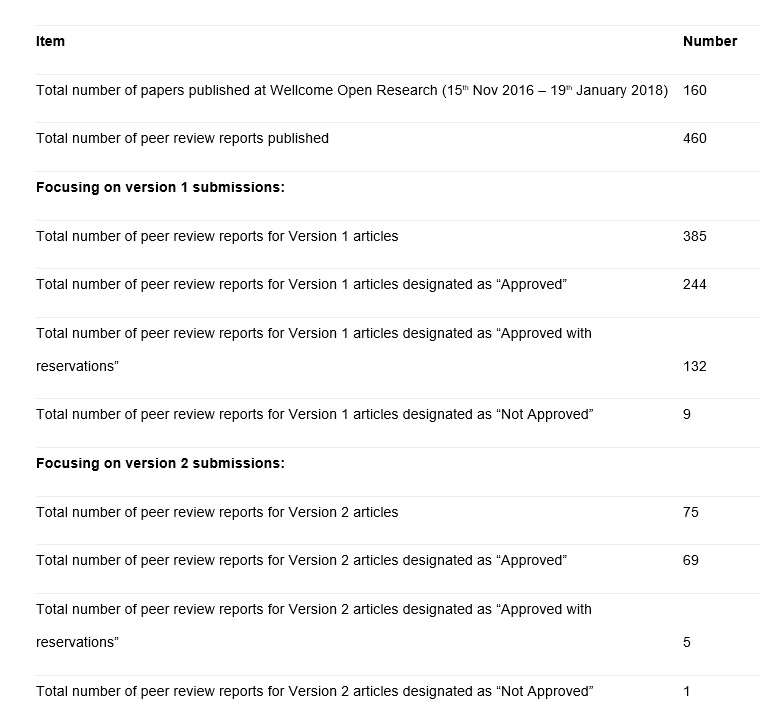Select the Version 1 "Not Approved" row text
The width and height of the screenshot is (765, 717).
314,414
